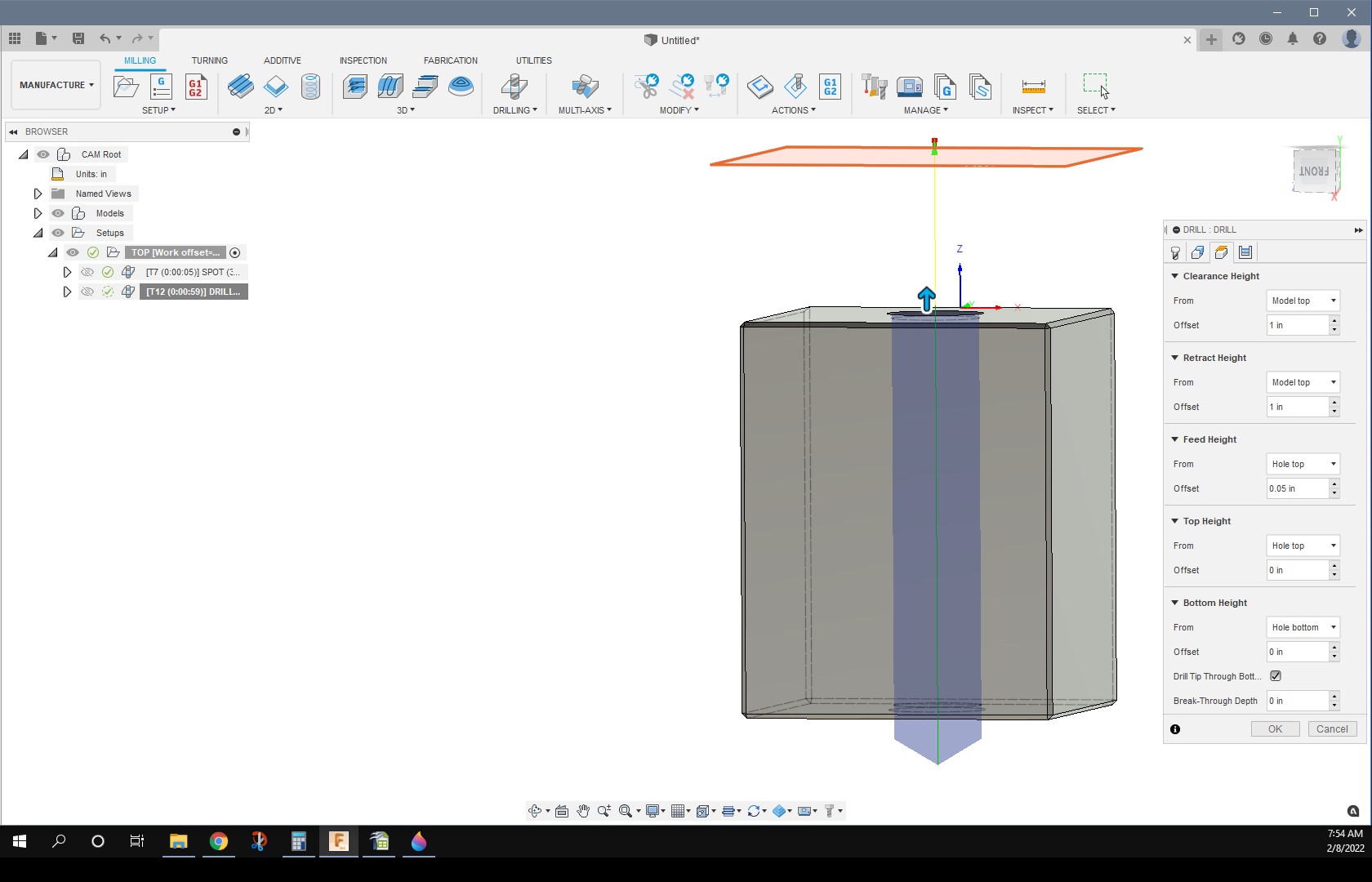Open the Drilling tool icon
This screenshot has width=1372, height=882.
click(x=514, y=87)
